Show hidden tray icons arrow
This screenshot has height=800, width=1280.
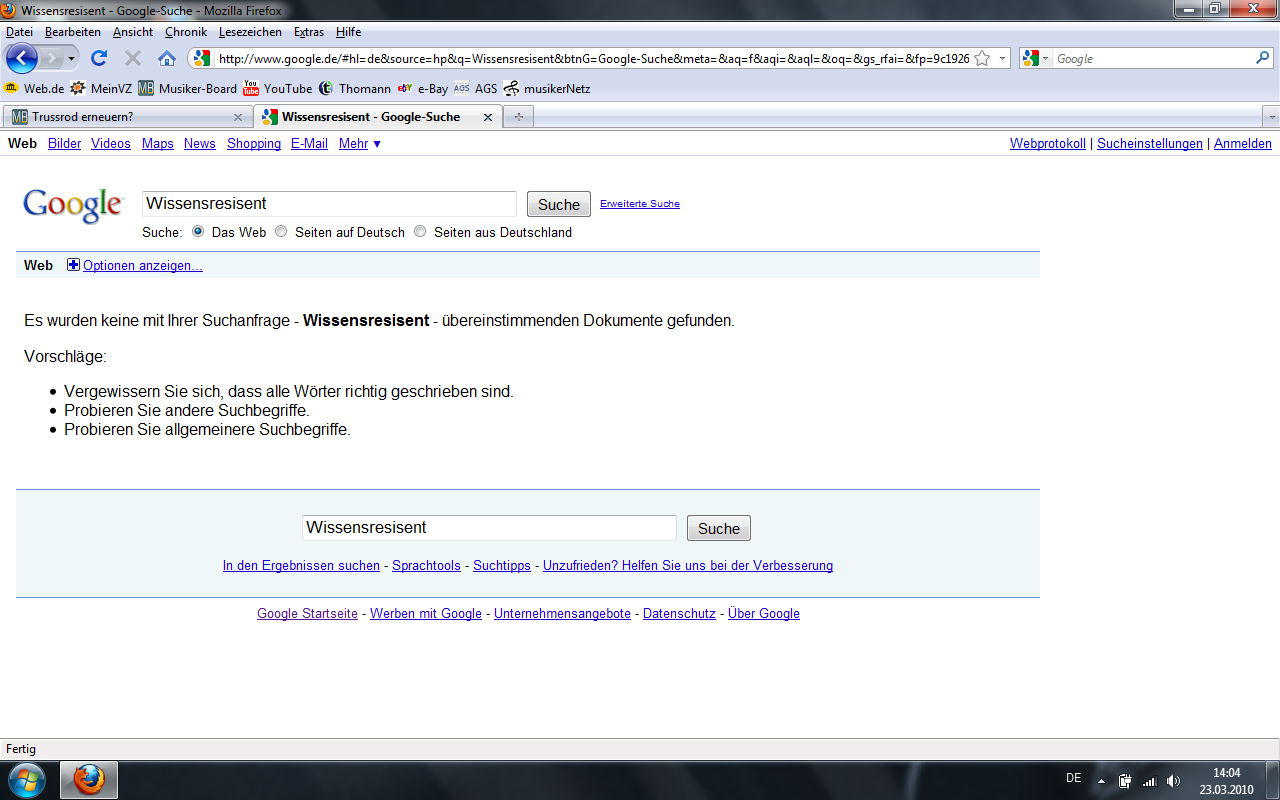tap(1101, 780)
